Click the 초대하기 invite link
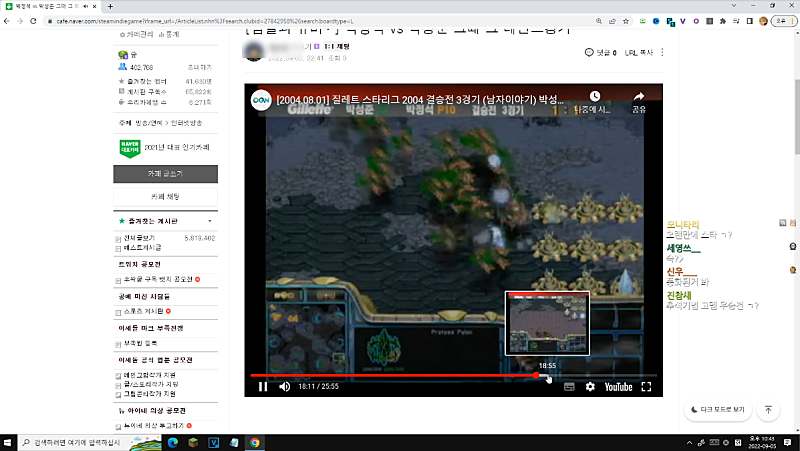 point(199,67)
